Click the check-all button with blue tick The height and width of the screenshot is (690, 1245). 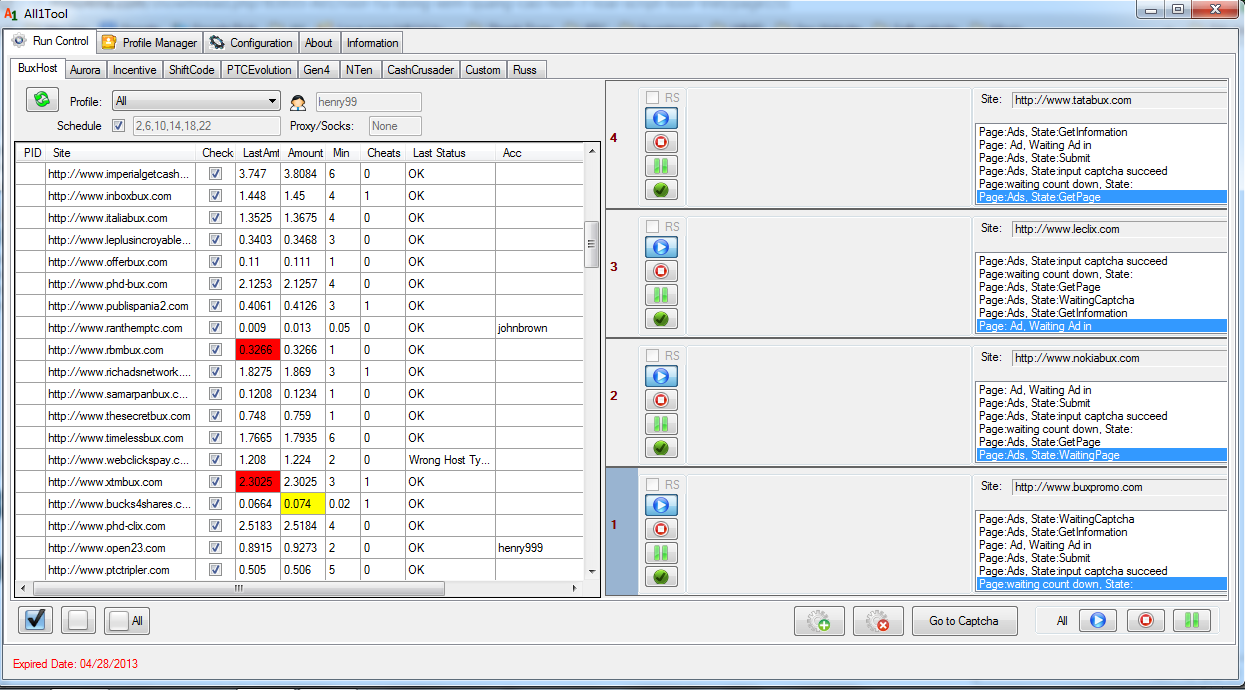tap(36, 620)
